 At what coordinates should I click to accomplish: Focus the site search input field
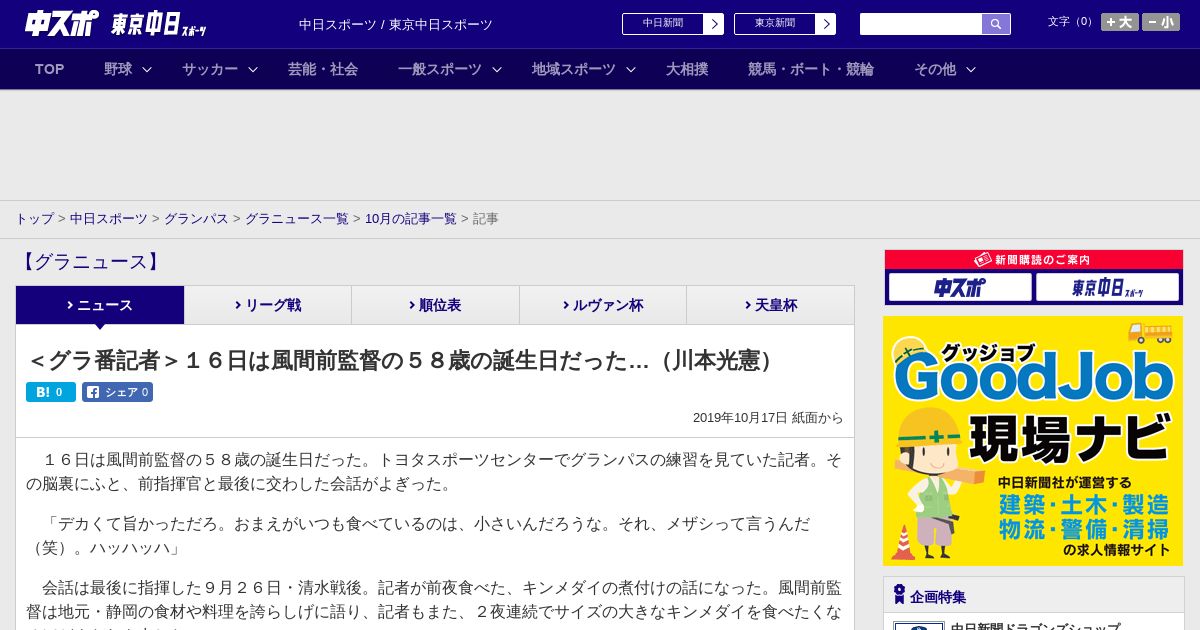tap(921, 24)
